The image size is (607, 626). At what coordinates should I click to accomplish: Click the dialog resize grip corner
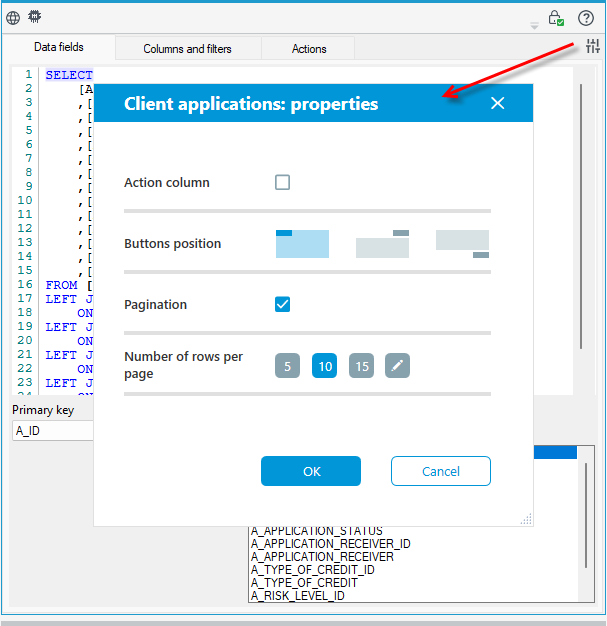point(526,519)
